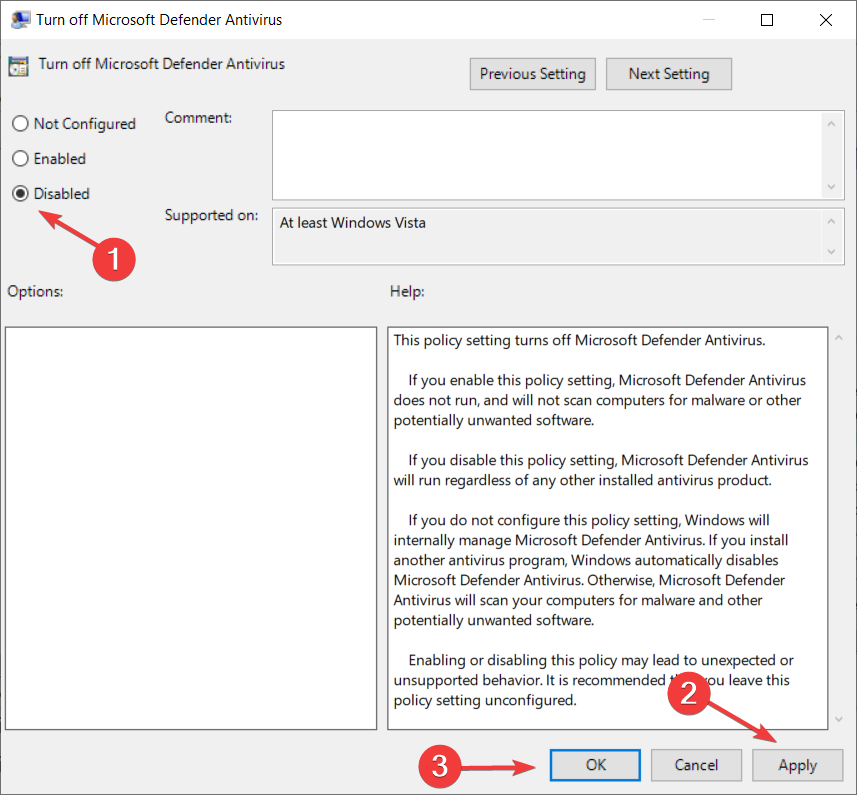Click the 'Supported on:' label

(211, 215)
